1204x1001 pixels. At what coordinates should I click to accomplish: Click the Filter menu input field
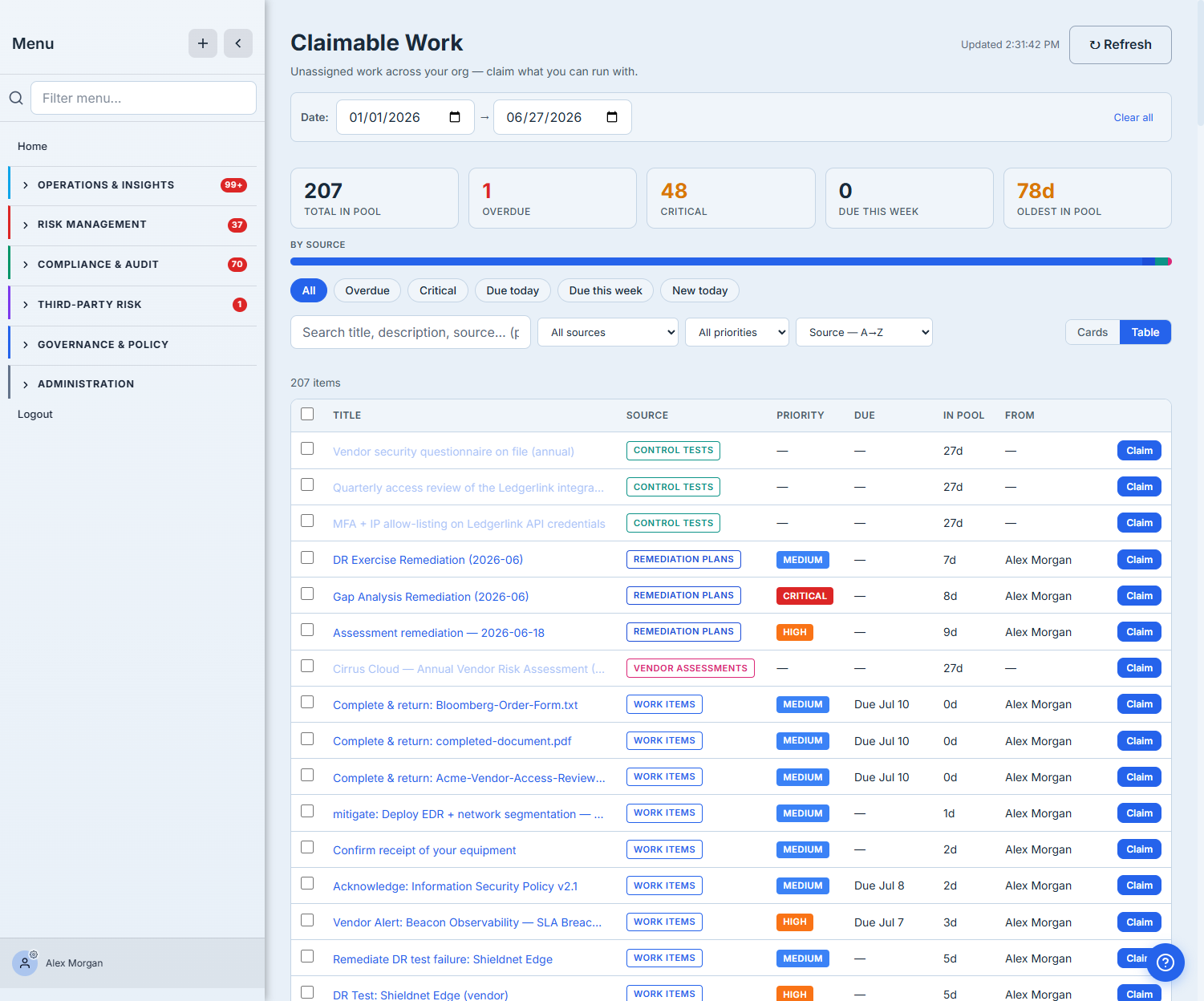click(144, 98)
